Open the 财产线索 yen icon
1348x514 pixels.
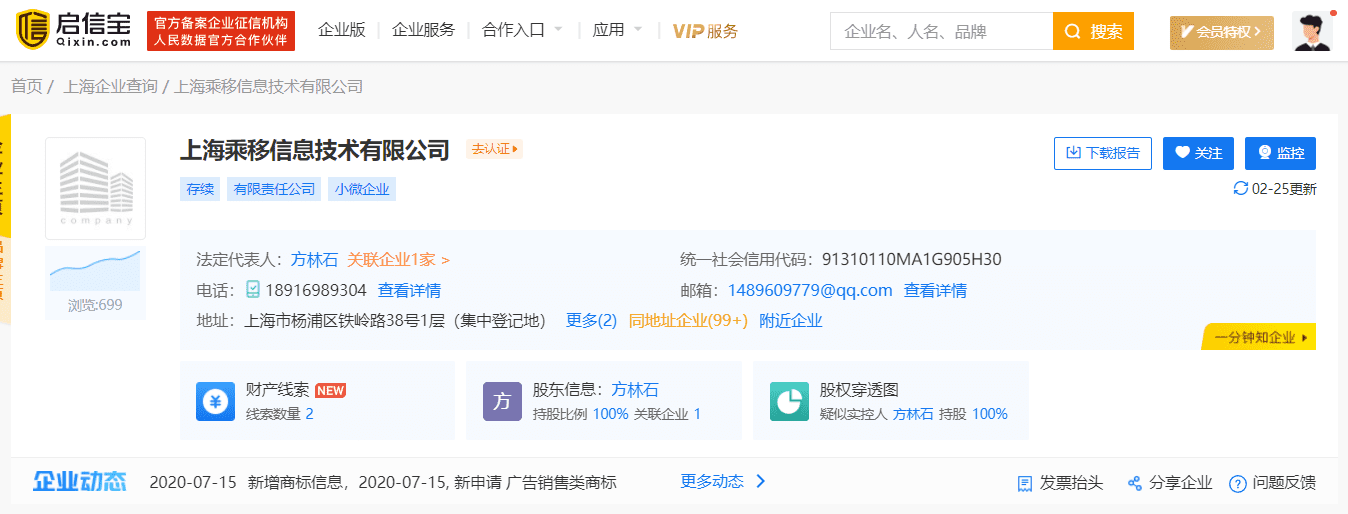215,401
